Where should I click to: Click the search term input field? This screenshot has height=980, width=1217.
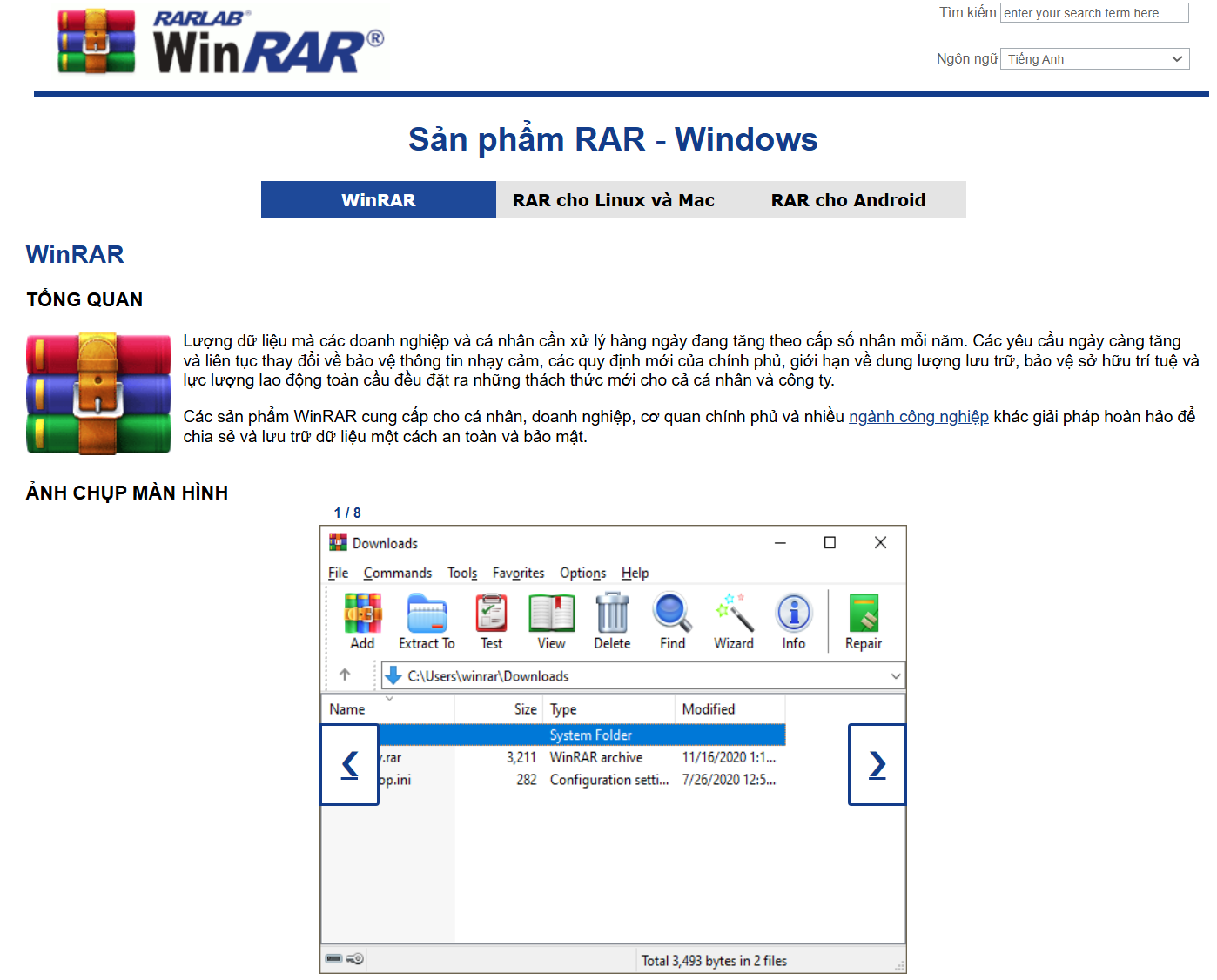[1094, 13]
